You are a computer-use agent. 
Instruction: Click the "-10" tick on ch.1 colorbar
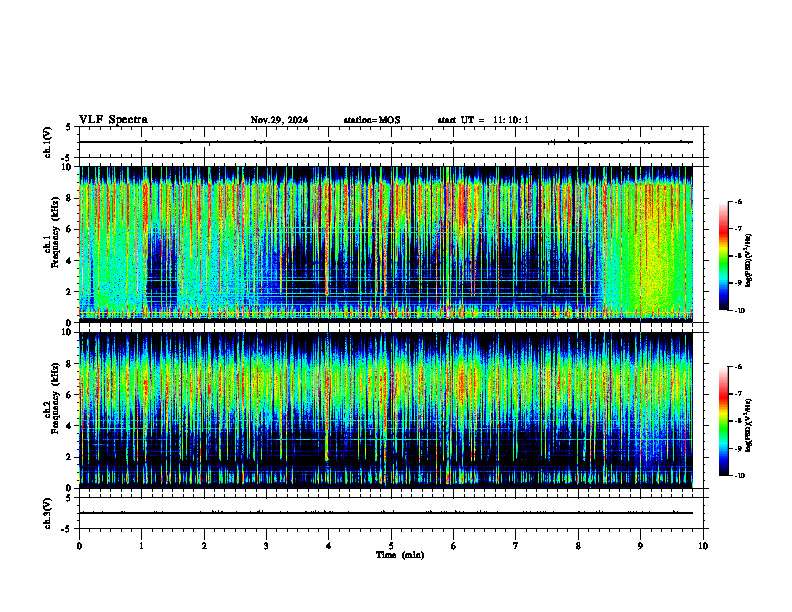(x=739, y=311)
